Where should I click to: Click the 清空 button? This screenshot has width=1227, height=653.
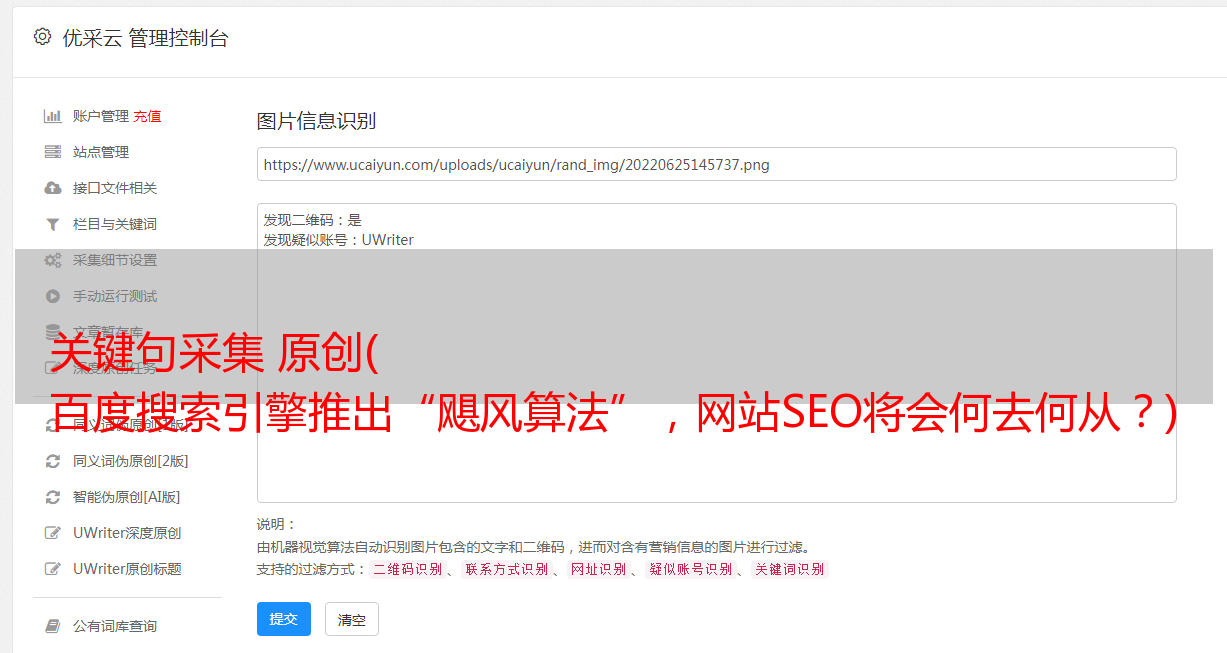[352, 619]
